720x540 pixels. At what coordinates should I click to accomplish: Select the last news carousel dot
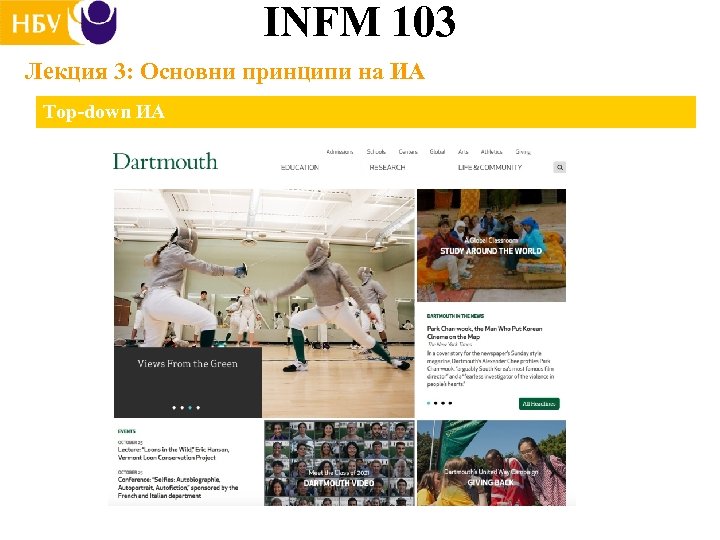[450, 403]
